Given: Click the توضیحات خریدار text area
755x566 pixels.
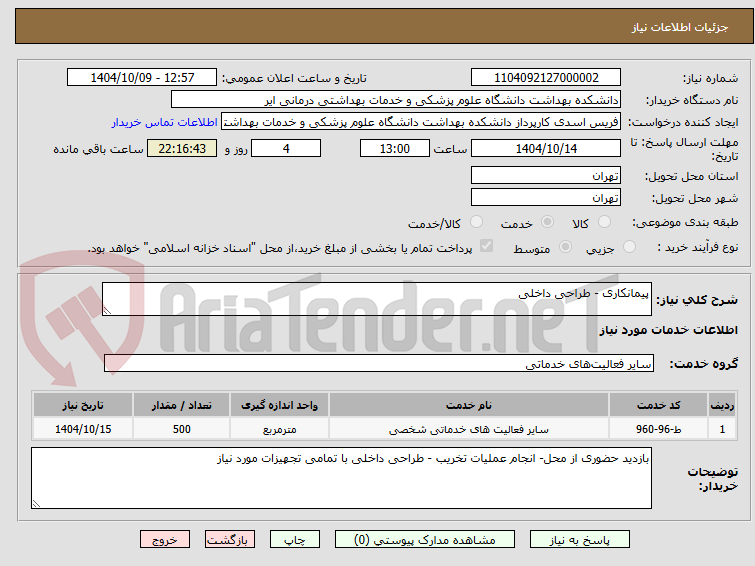Looking at the screenshot, I should tap(341, 478).
